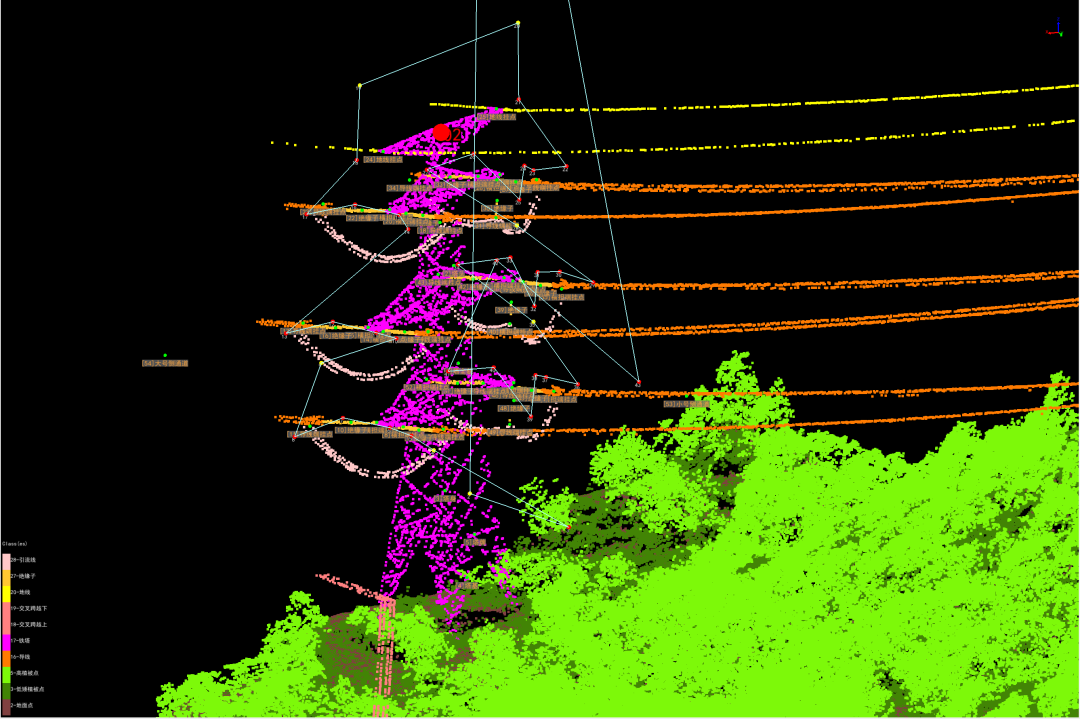
Task: Click the [34]导线端挂点 label on the tower
Action: [x=409, y=187]
